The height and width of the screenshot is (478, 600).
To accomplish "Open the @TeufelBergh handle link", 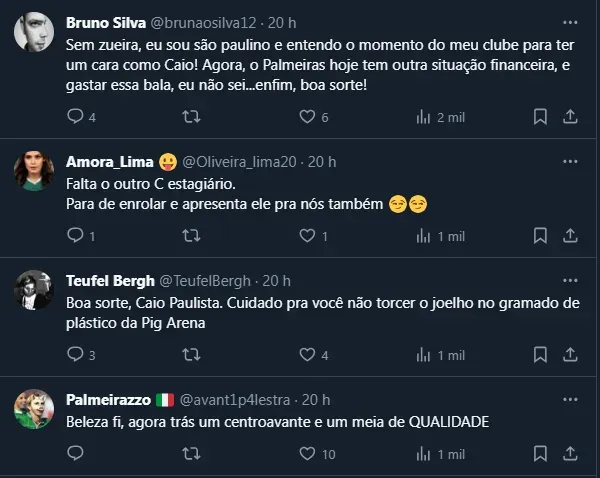I will (208, 281).
